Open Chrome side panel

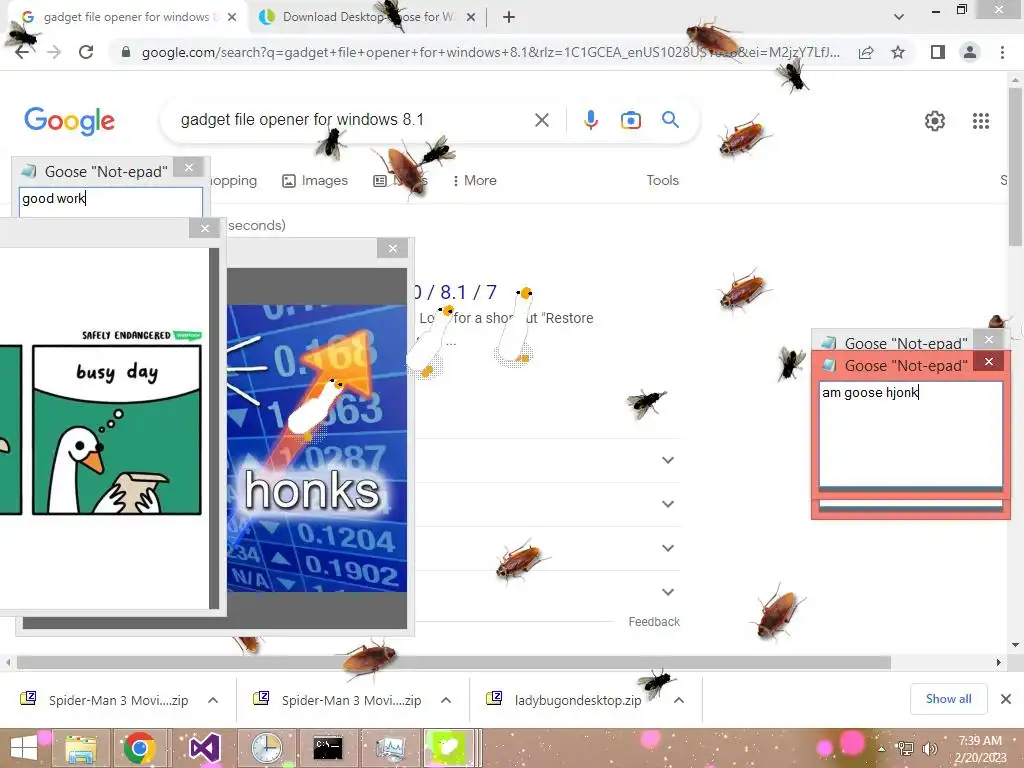(938, 52)
